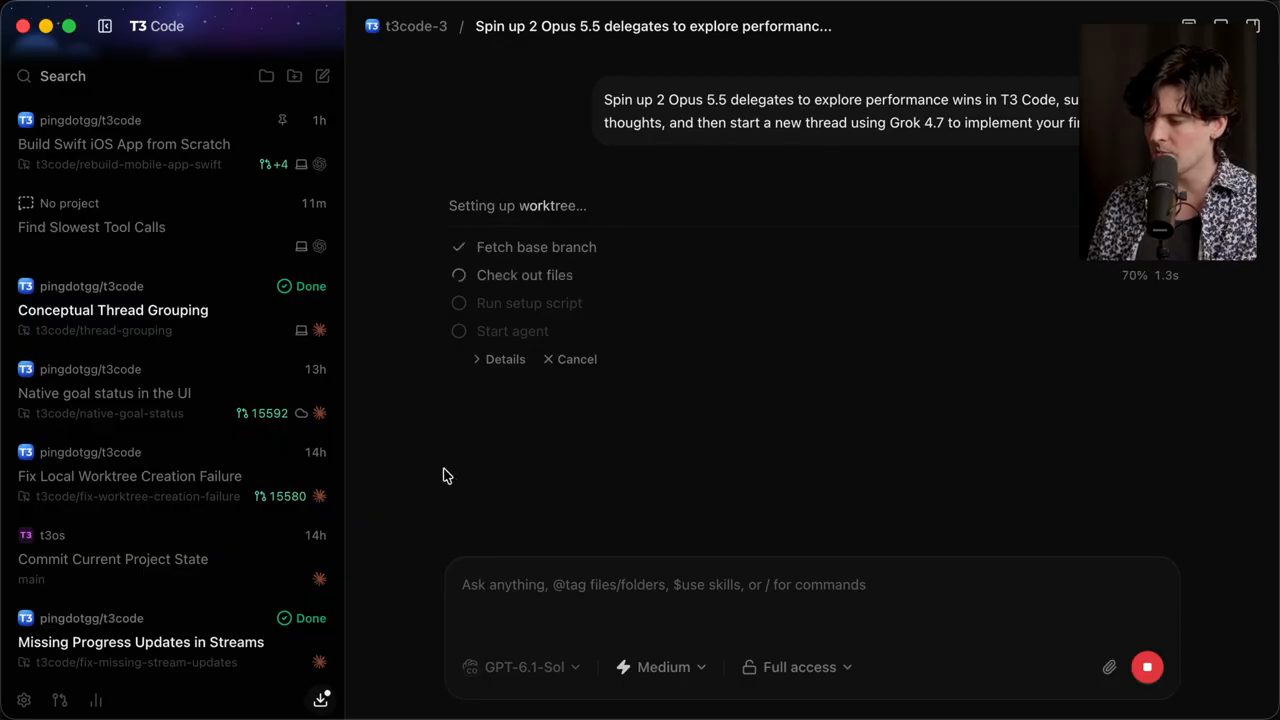Click the thread title in the header breadcrumb
Screen dimensions: 1280x720
[653, 26]
